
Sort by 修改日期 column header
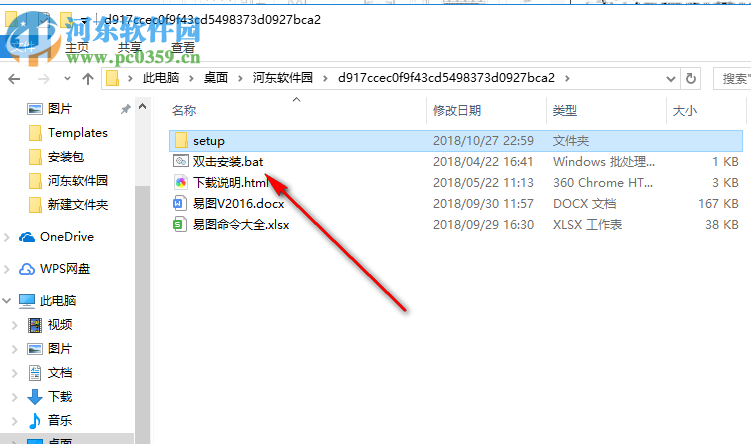[x=457, y=111]
